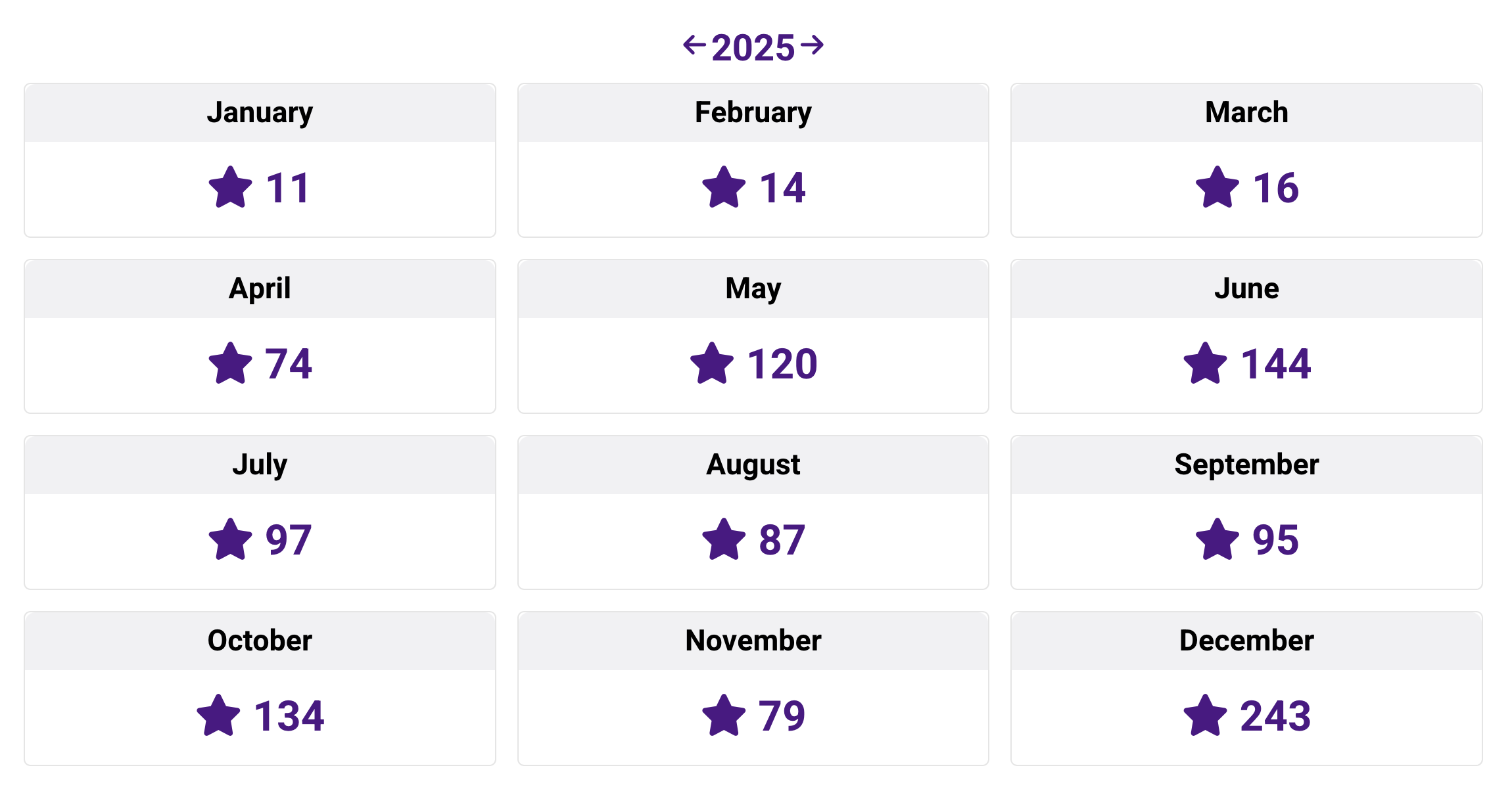The height and width of the screenshot is (795, 1512).
Task: Click the star icon for March
Action: pyautogui.click(x=1216, y=189)
